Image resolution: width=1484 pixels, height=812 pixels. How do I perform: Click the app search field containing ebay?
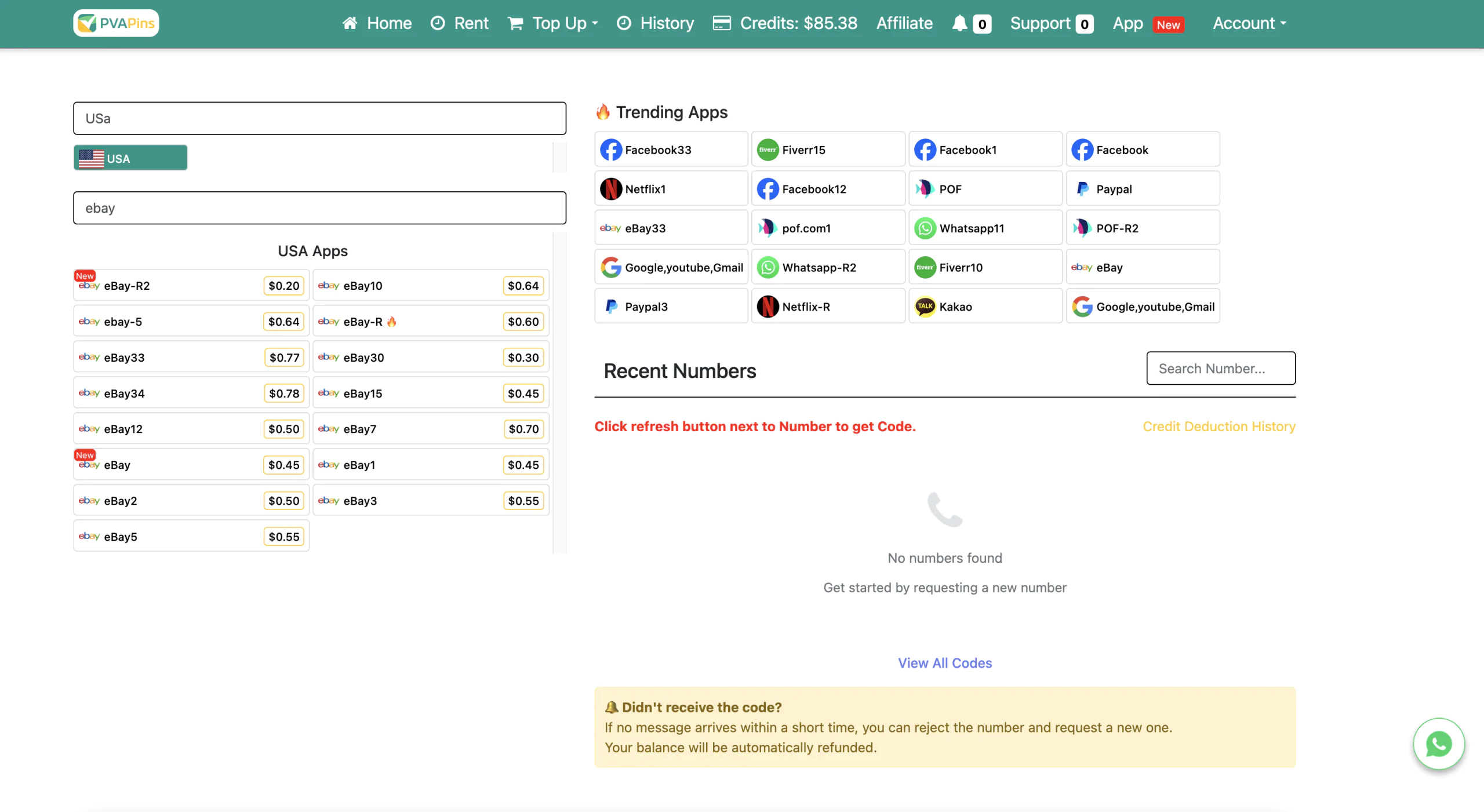point(319,207)
